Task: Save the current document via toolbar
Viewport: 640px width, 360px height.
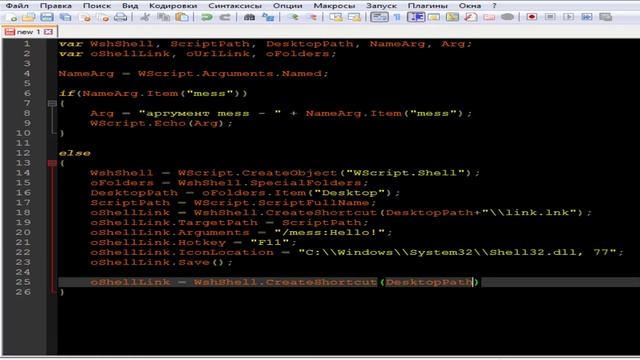Action: pyautogui.click(x=47, y=17)
